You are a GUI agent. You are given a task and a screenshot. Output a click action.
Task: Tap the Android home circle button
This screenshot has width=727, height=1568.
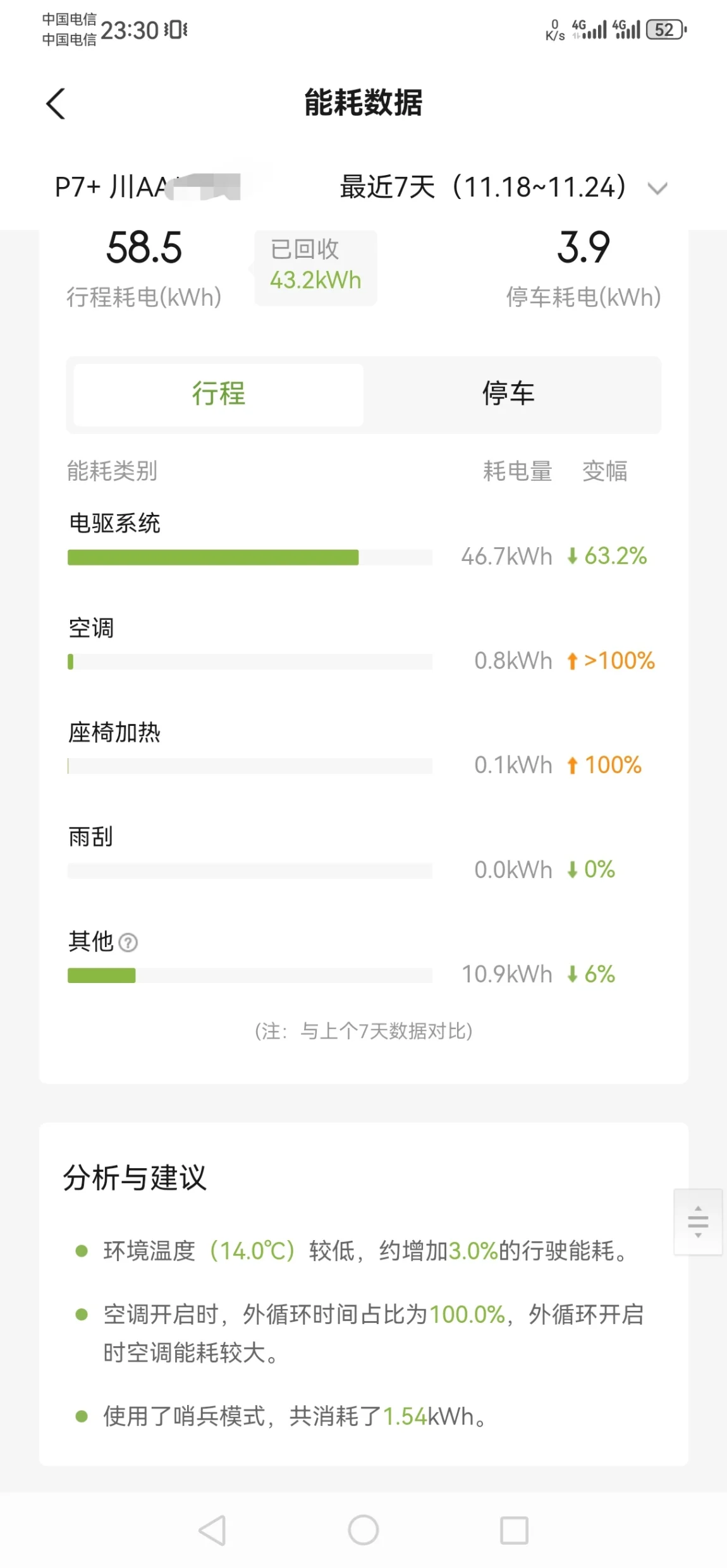coord(363,1530)
